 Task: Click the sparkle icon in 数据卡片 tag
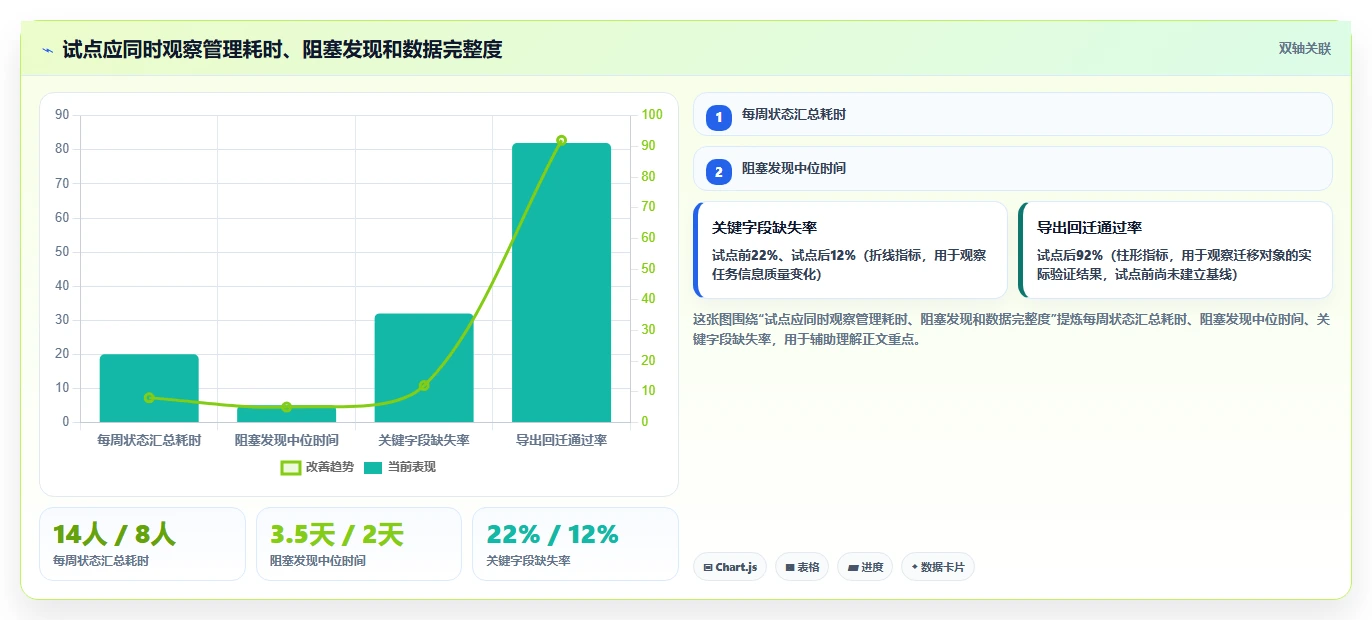pyautogui.click(x=915, y=568)
